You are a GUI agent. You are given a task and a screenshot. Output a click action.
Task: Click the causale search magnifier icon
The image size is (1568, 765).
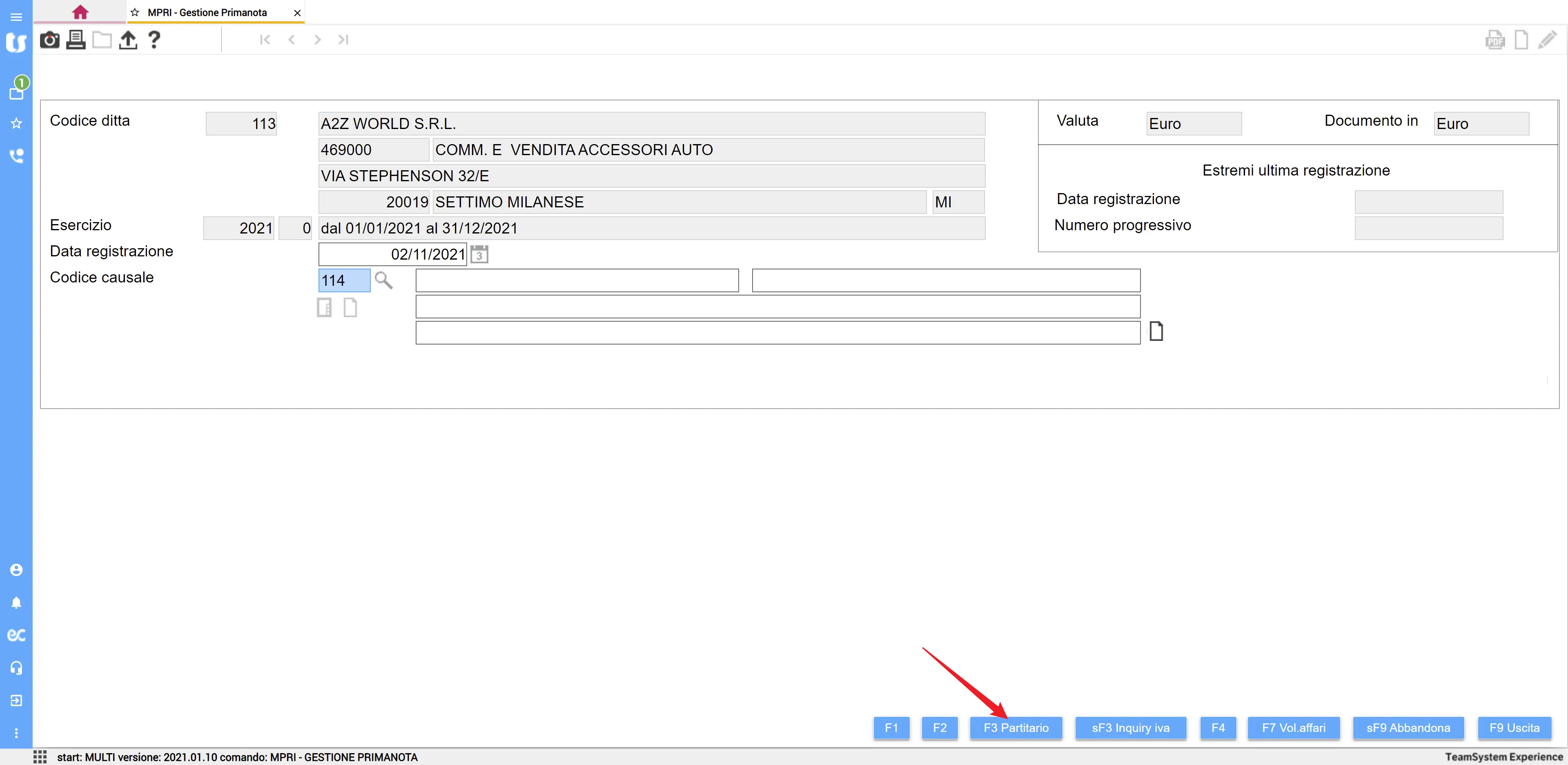[383, 280]
